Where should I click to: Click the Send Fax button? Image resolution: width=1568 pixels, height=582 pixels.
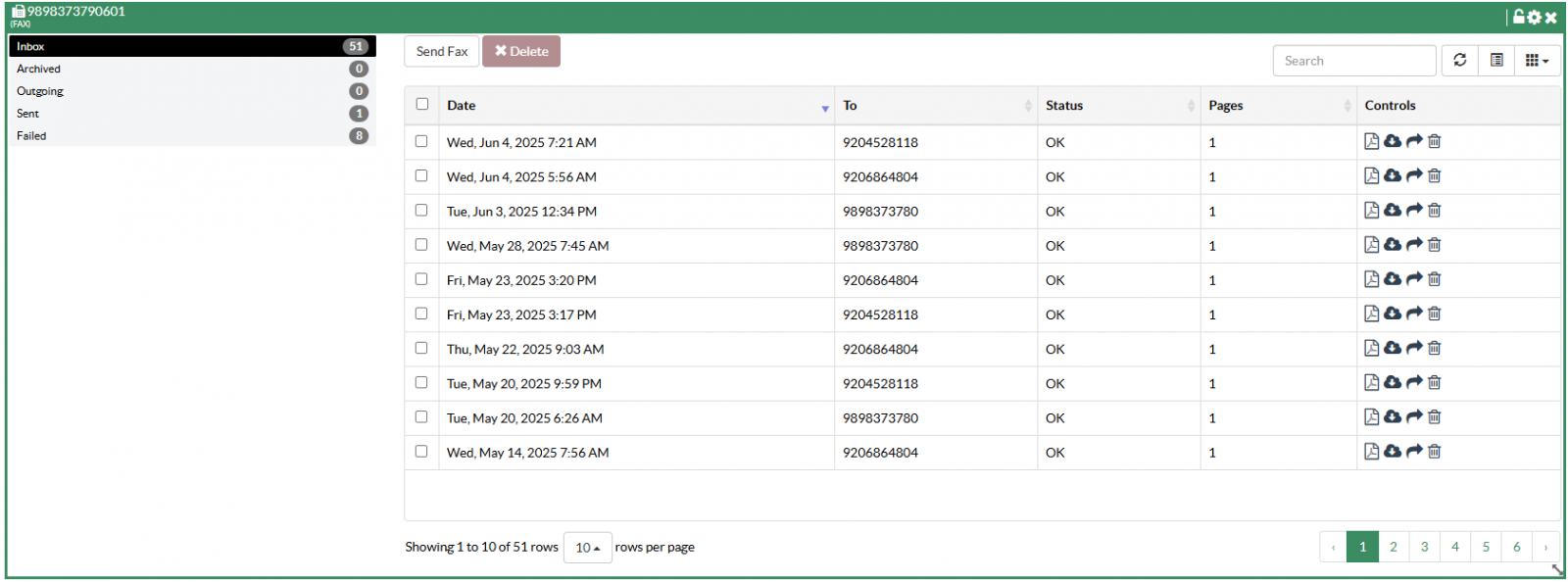(442, 51)
